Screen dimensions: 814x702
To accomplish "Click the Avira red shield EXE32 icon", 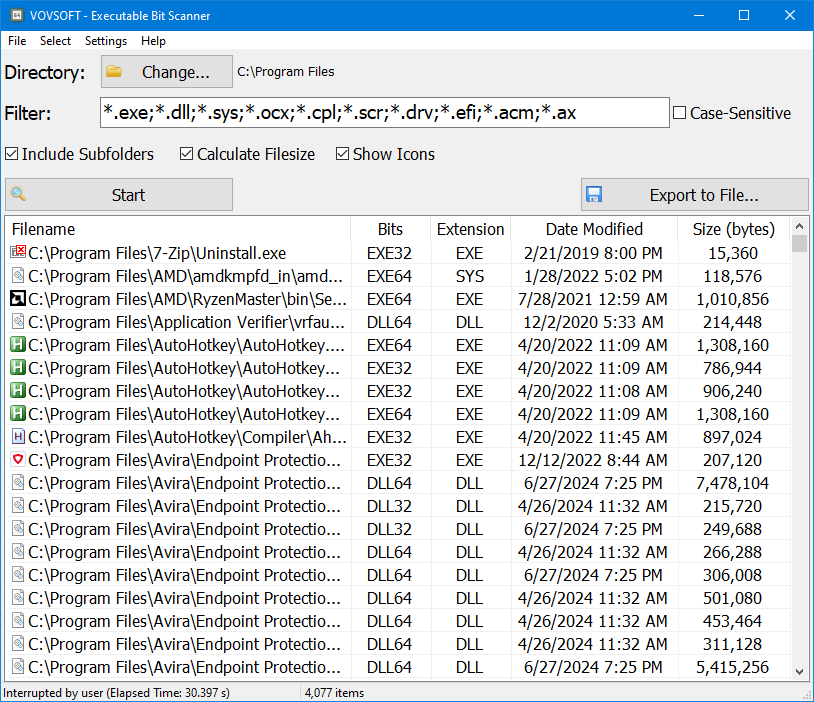I will click(x=18, y=460).
